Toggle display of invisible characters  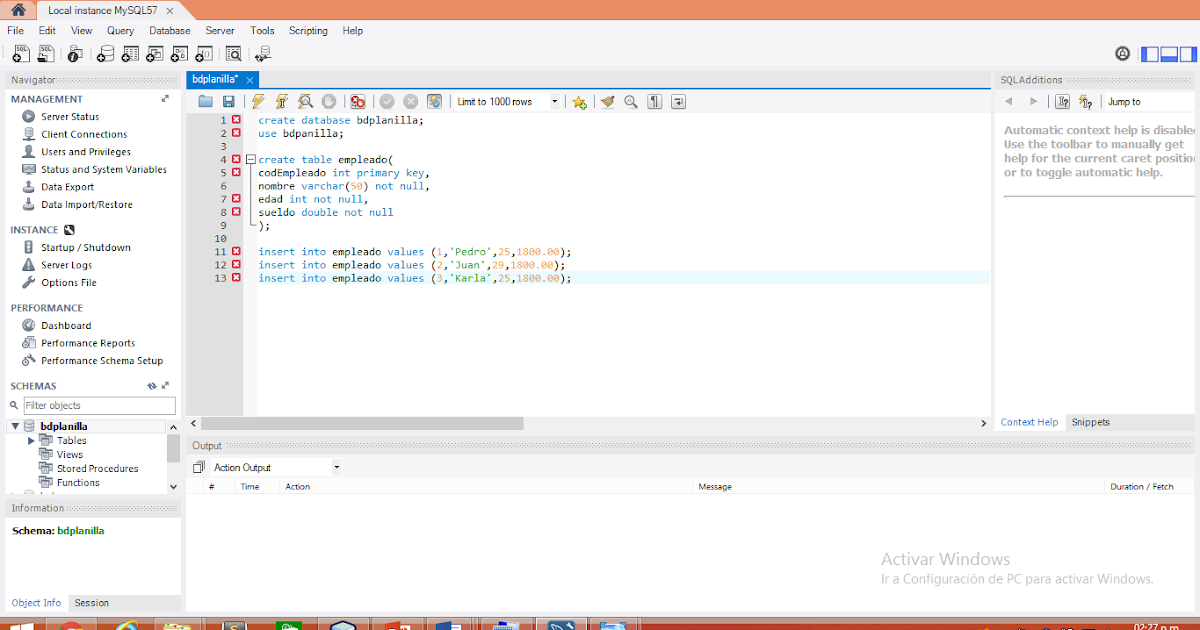[x=652, y=101]
